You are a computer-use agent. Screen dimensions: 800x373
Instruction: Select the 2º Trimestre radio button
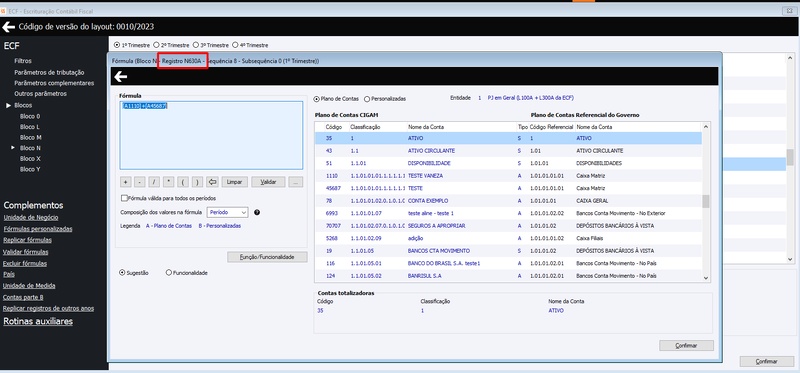click(157, 45)
